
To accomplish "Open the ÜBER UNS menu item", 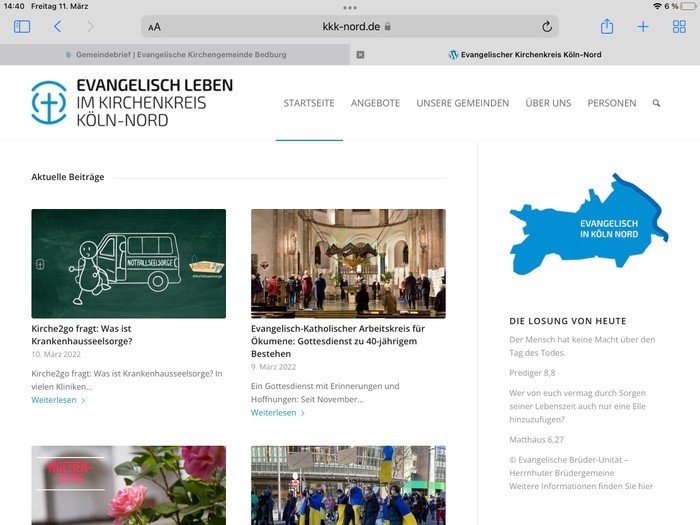I will click(x=548, y=103).
